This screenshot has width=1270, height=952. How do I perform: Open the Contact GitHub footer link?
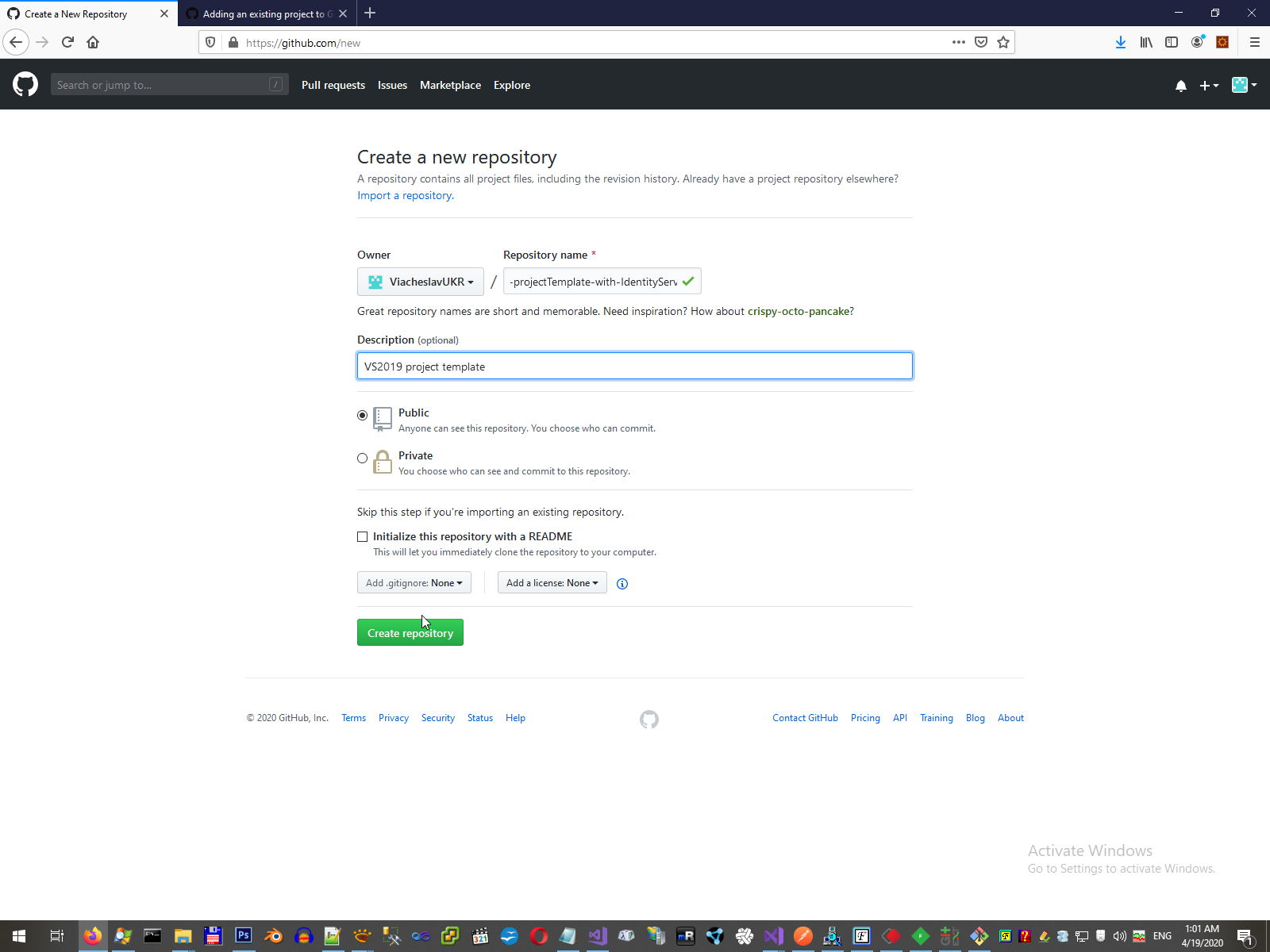805,718
